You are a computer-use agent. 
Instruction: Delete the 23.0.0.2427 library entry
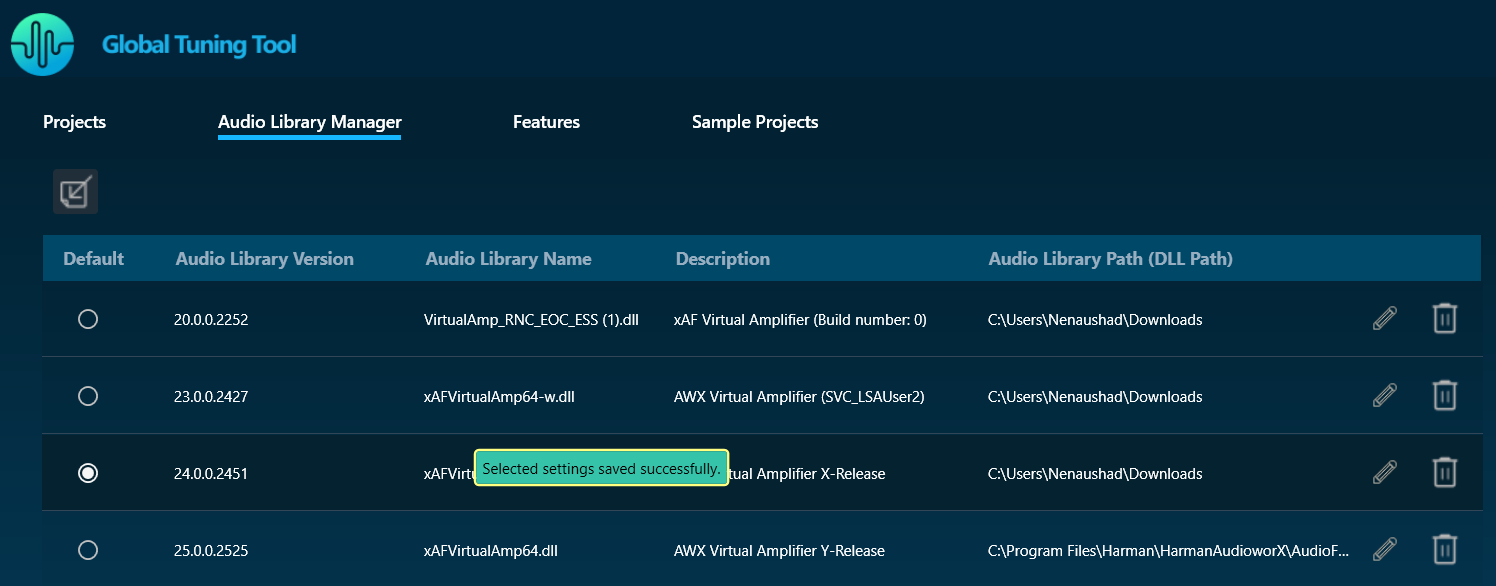(1444, 396)
